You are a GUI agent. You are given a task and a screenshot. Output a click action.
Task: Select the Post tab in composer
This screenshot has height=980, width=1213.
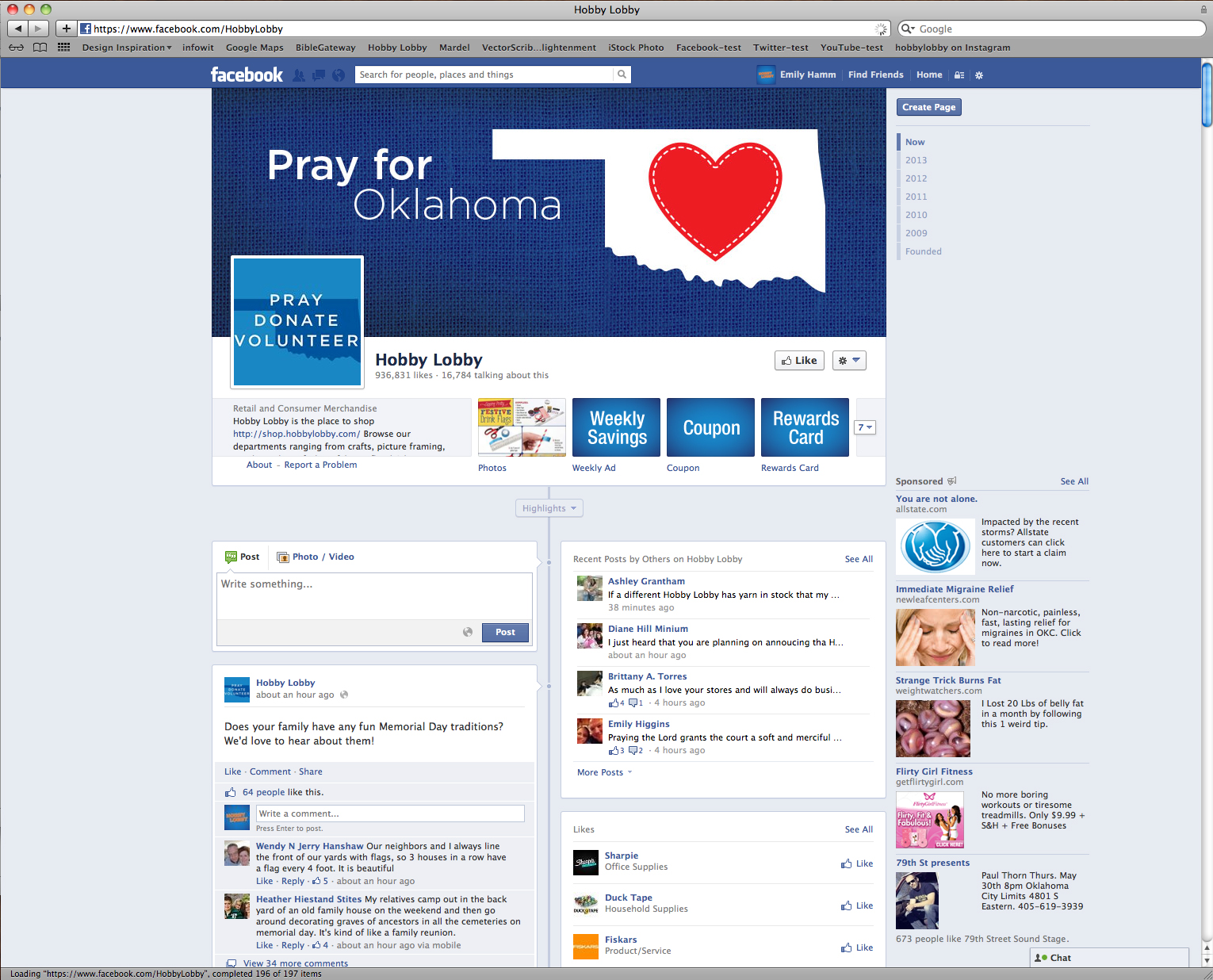243,557
